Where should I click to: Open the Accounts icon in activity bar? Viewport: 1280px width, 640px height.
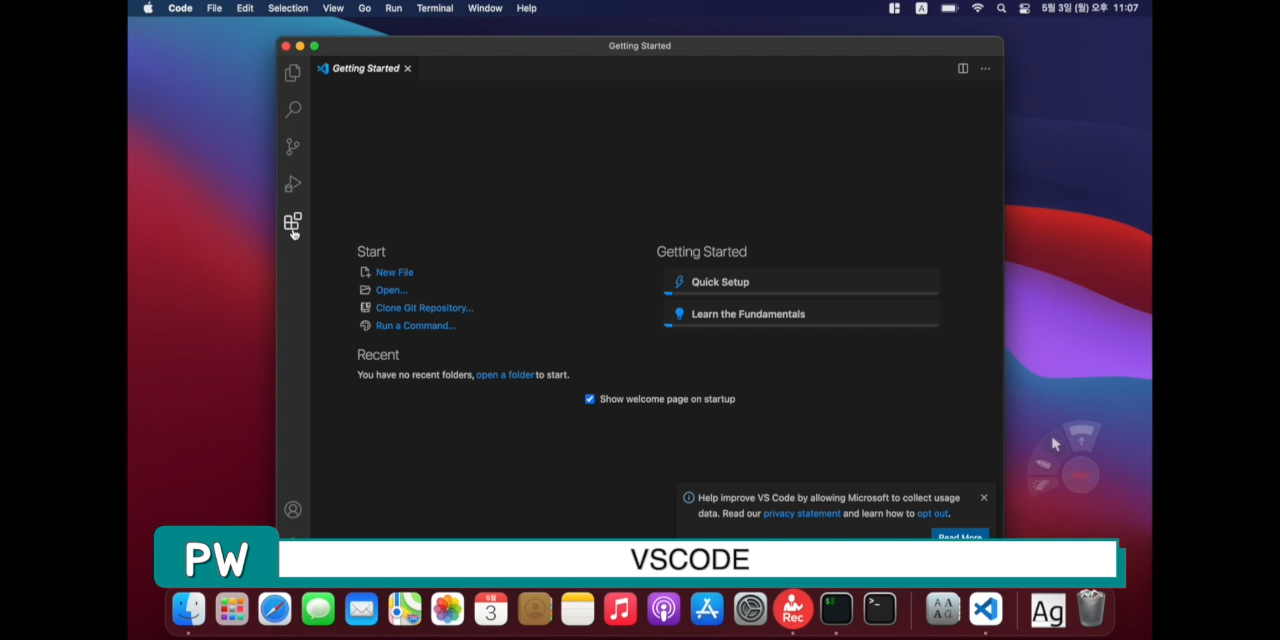tap(293, 510)
